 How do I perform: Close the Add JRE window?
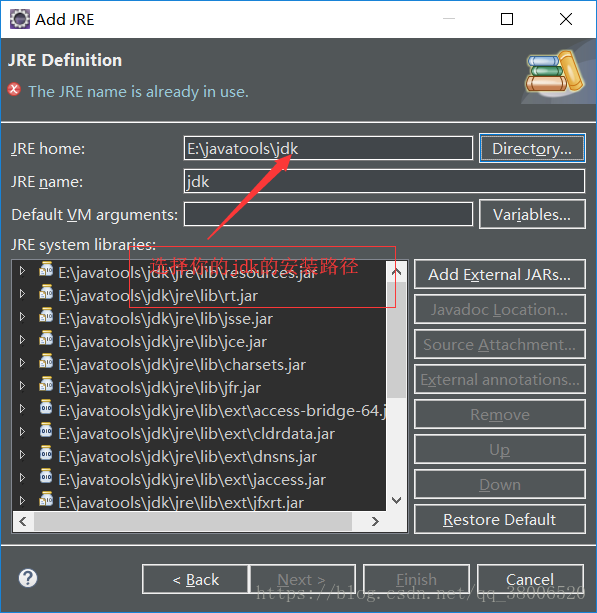(x=566, y=19)
